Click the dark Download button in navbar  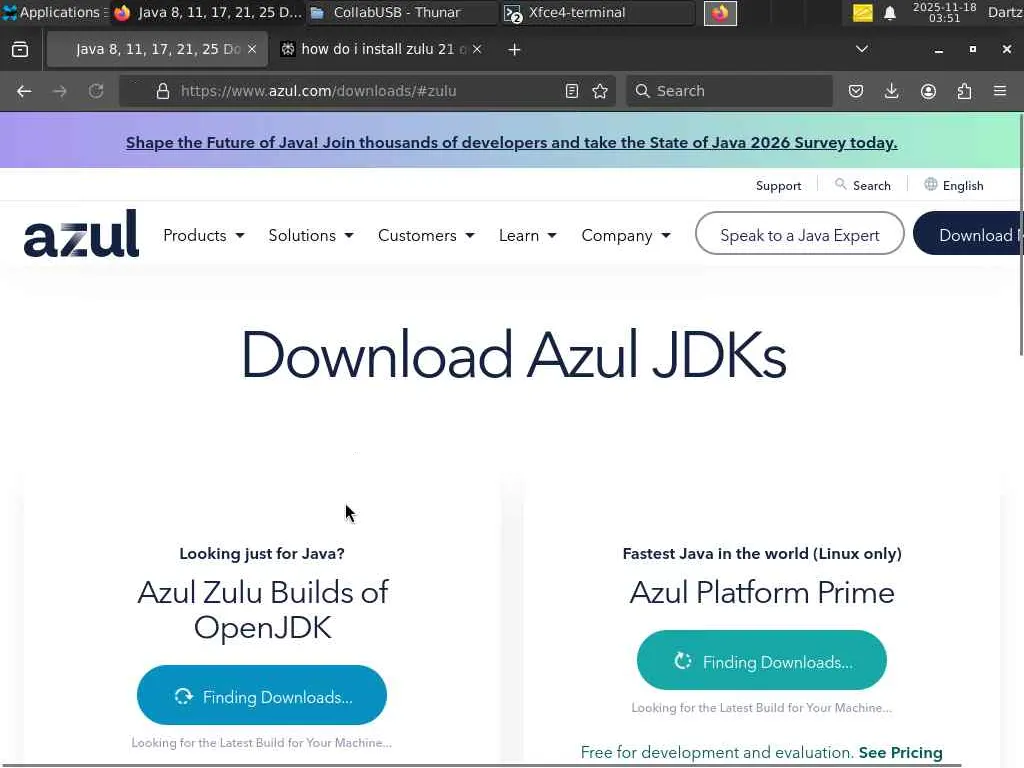click(967, 233)
